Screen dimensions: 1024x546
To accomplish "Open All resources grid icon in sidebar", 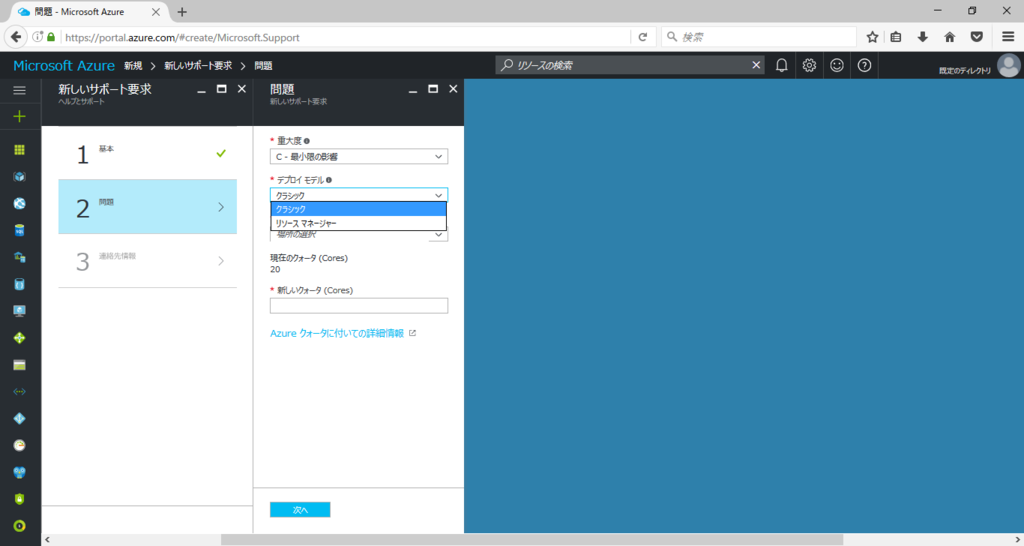I will point(20,150).
